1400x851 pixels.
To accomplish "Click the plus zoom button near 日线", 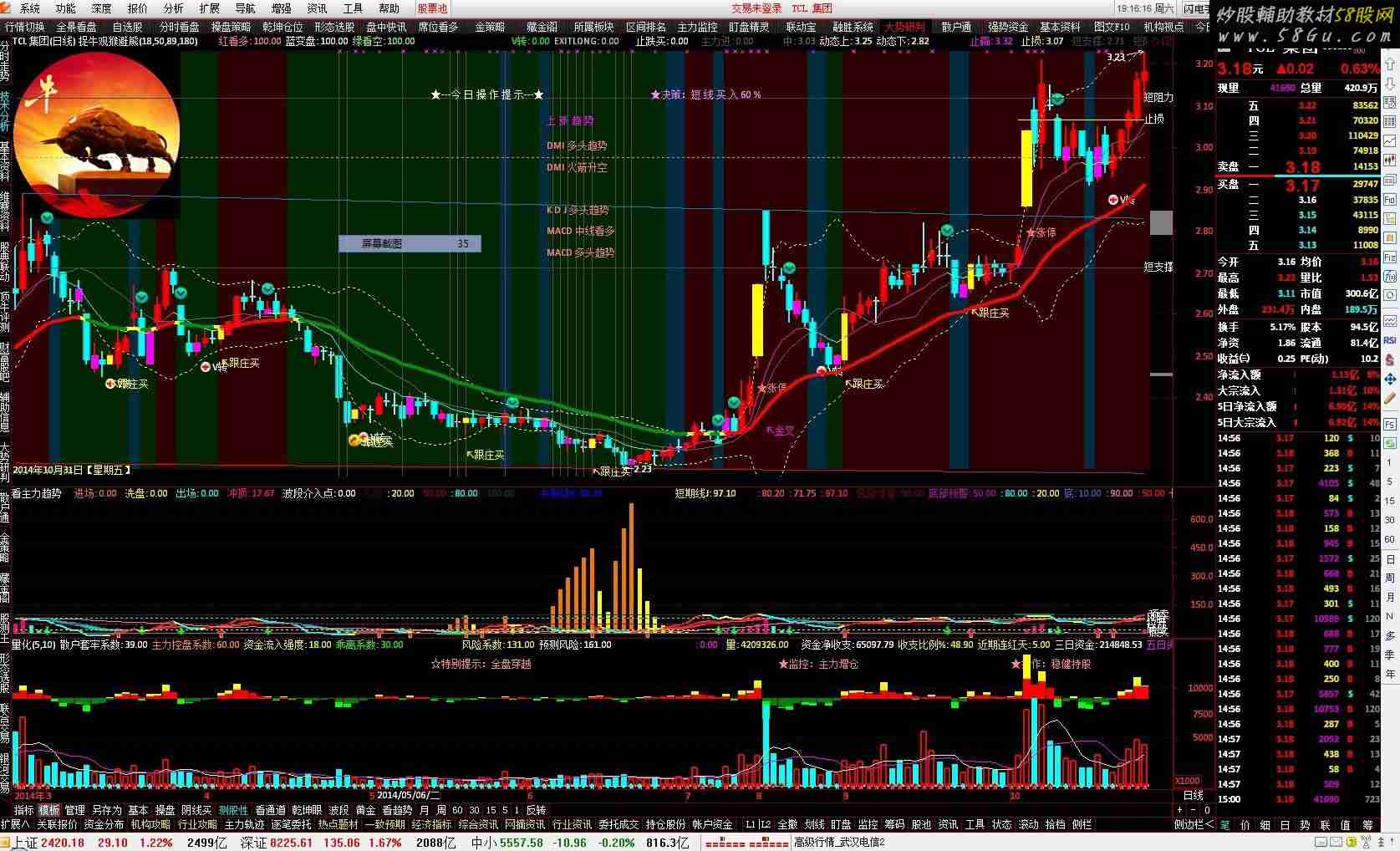I will 1180,810.
